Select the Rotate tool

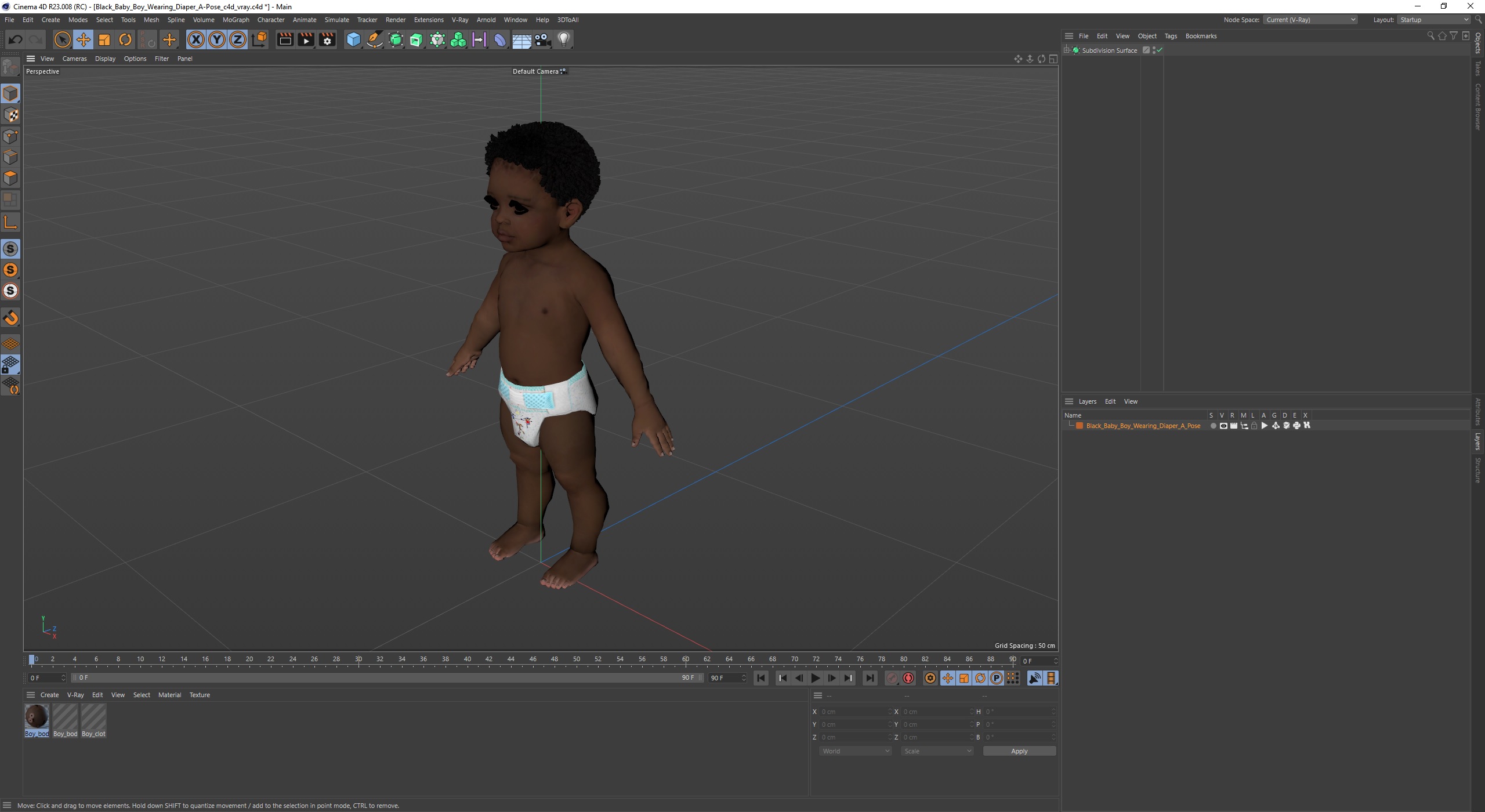[125, 39]
